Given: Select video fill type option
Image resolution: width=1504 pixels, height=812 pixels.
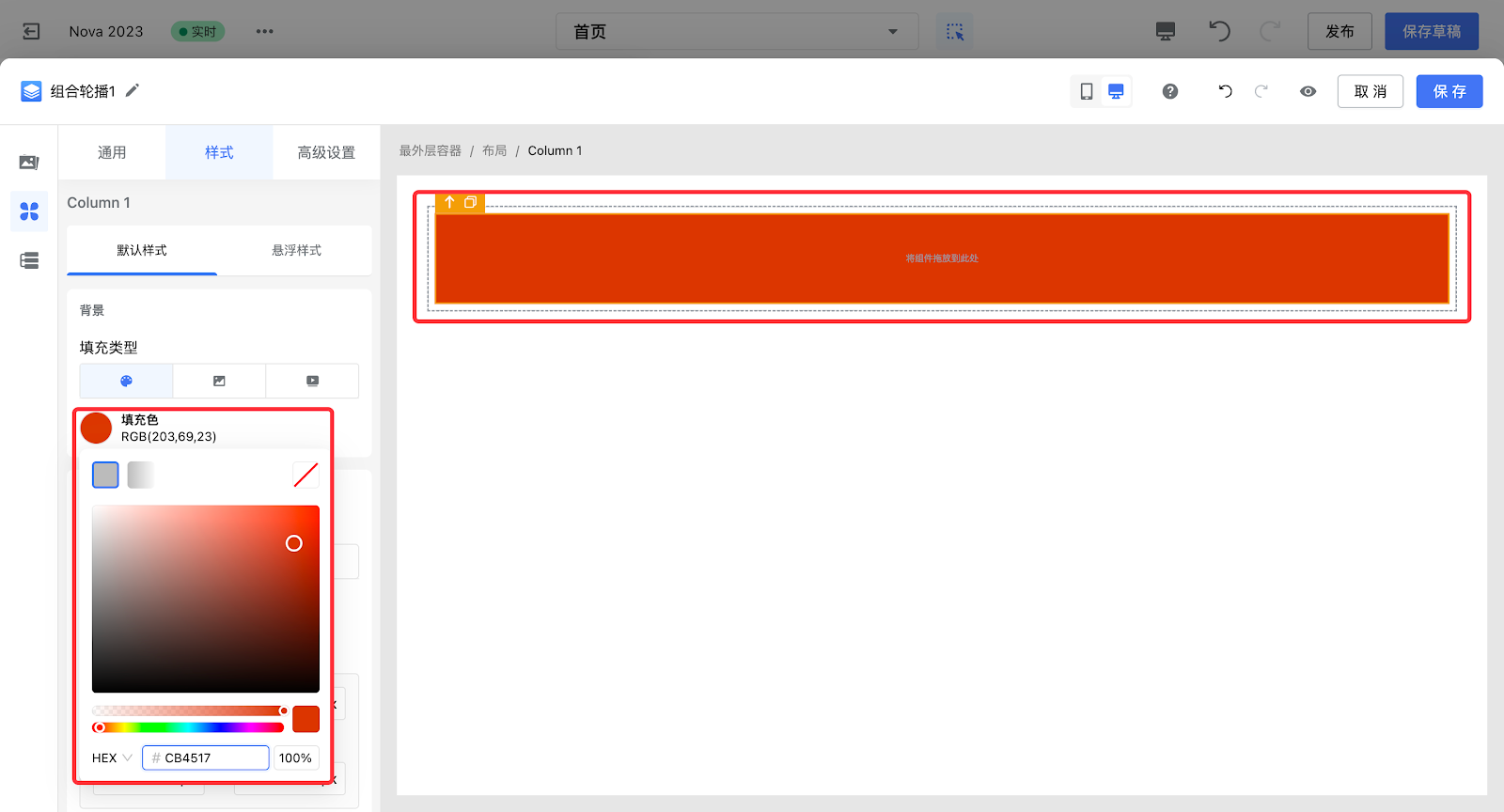Looking at the screenshot, I should (312, 381).
